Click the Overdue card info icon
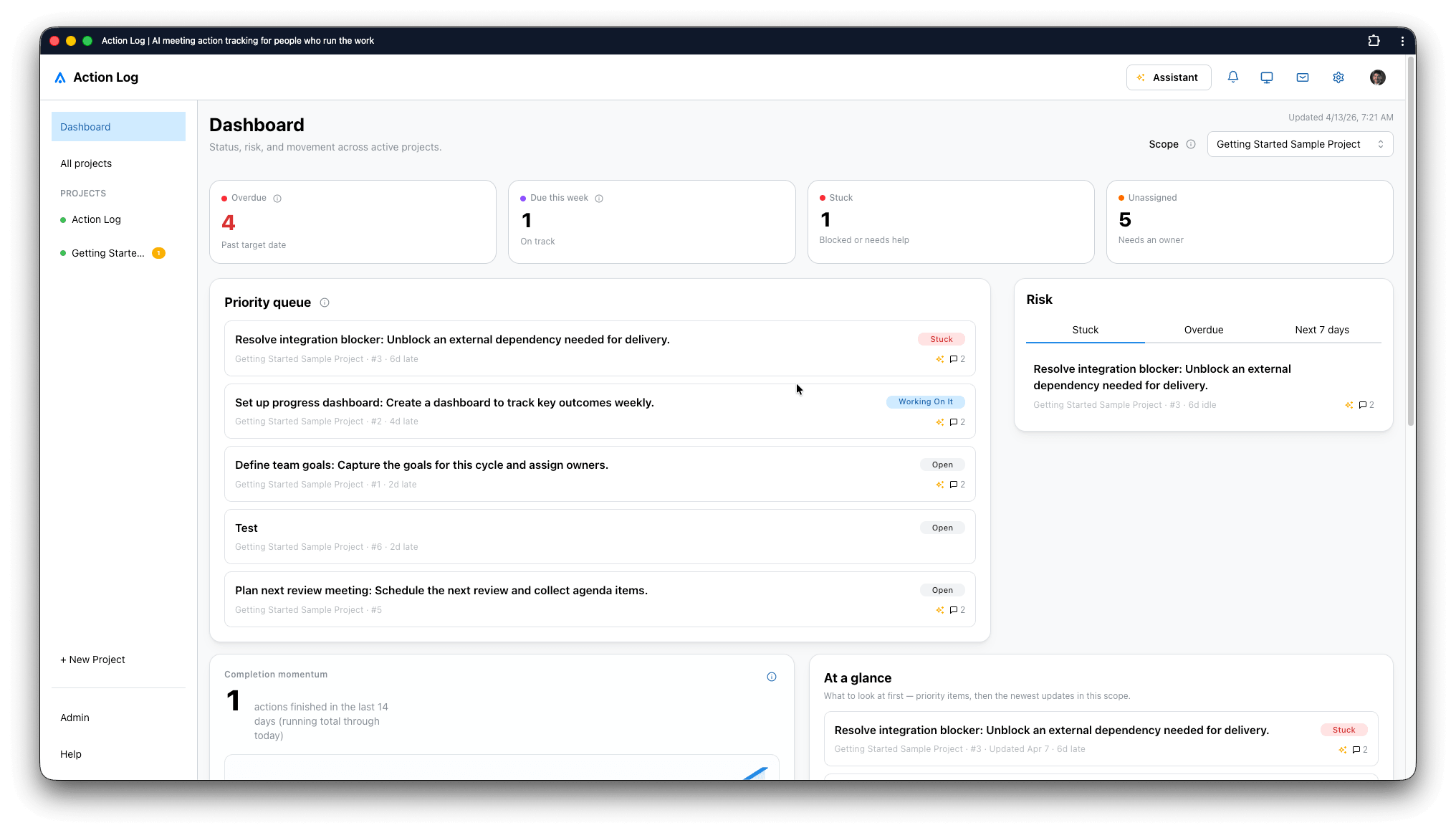Screen dimensions: 1456x833 (x=277, y=199)
